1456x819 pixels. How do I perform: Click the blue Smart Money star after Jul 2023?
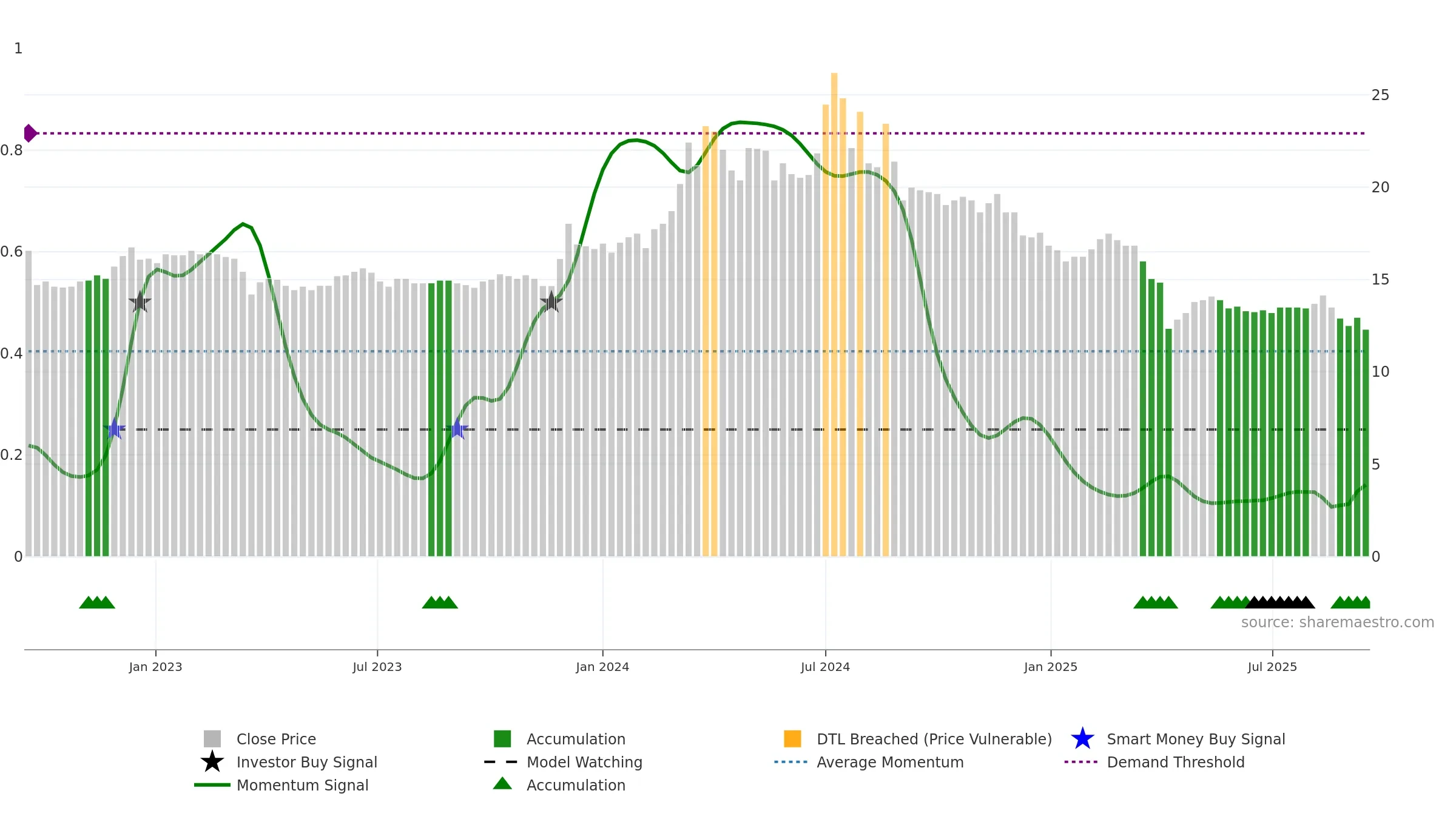pyautogui.click(x=457, y=428)
